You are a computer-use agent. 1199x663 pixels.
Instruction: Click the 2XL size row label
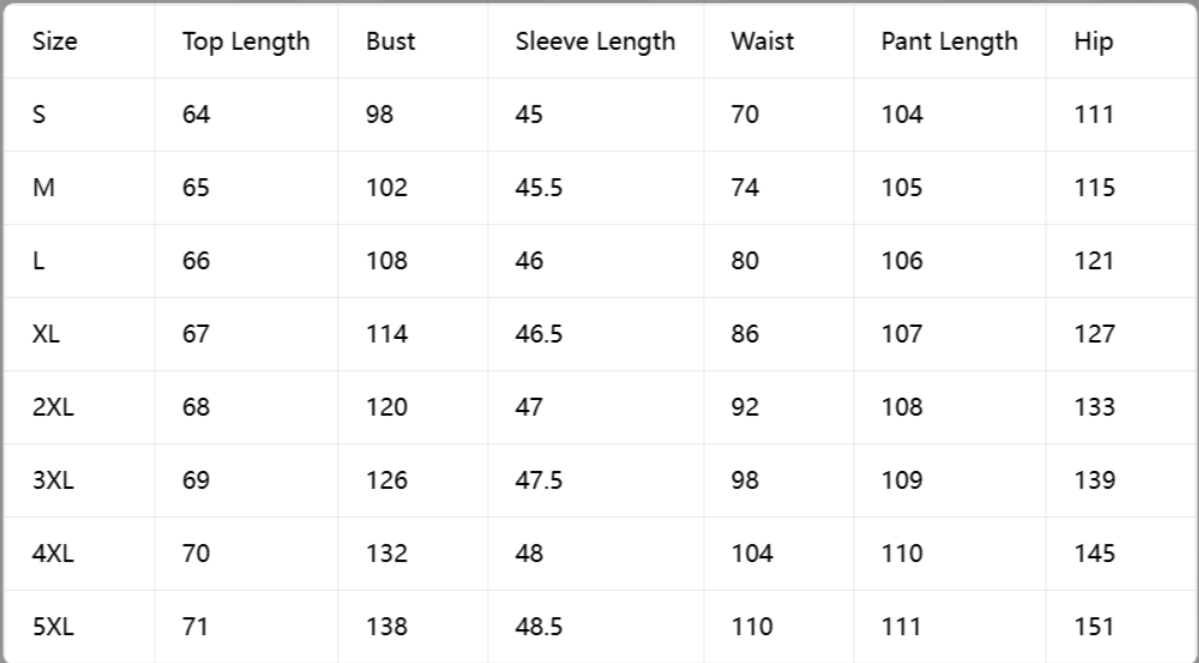53,408
